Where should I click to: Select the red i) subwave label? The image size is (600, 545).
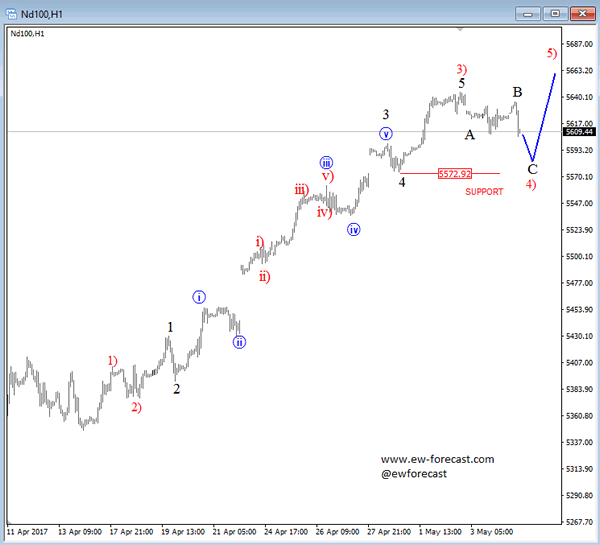pyautogui.click(x=260, y=242)
